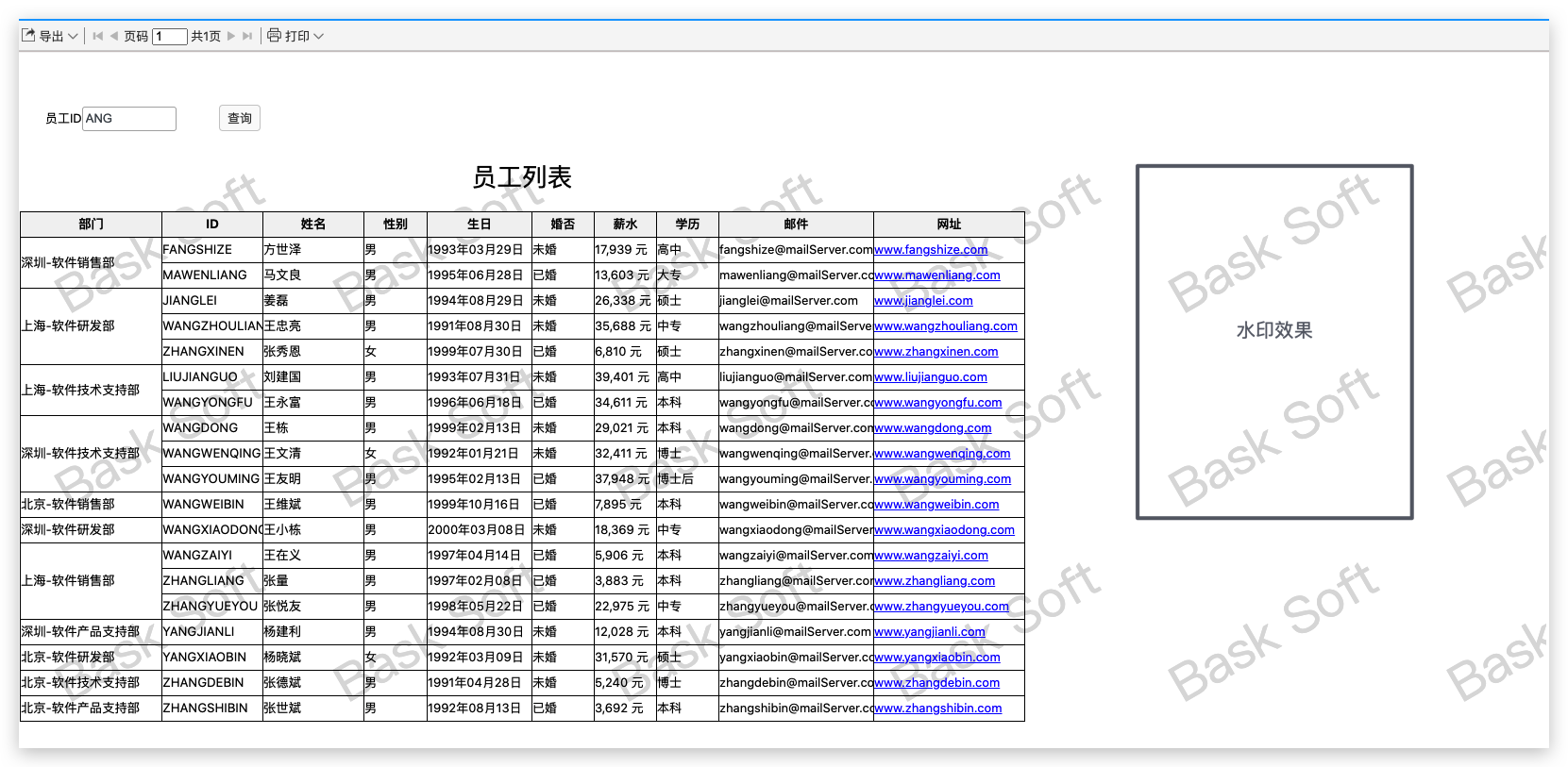
Task: Click the 网址 column header
Action: tap(949, 225)
